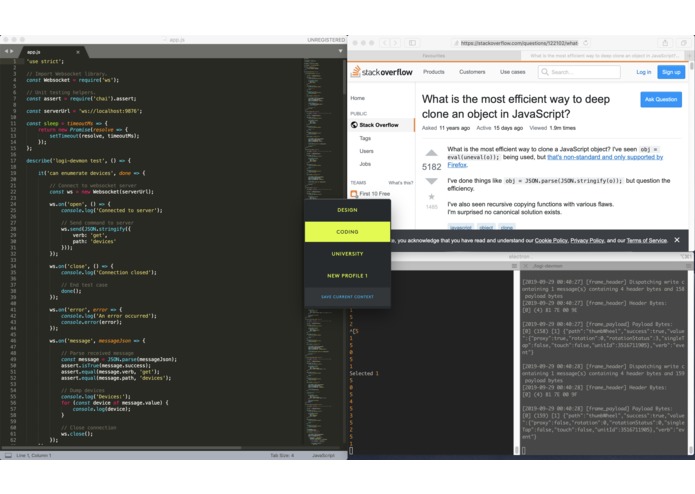Click the Ask Question button
This screenshot has width=695, height=494.
[x=661, y=99]
